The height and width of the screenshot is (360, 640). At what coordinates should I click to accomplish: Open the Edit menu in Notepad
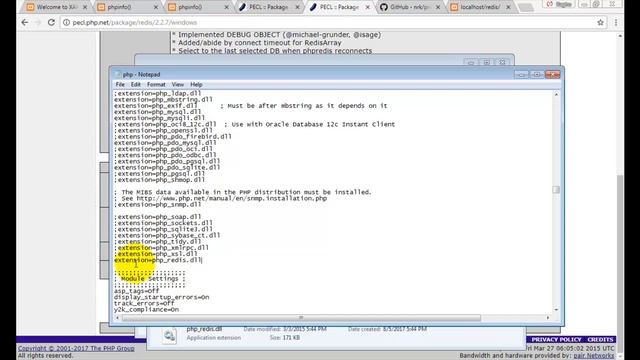click(x=136, y=84)
